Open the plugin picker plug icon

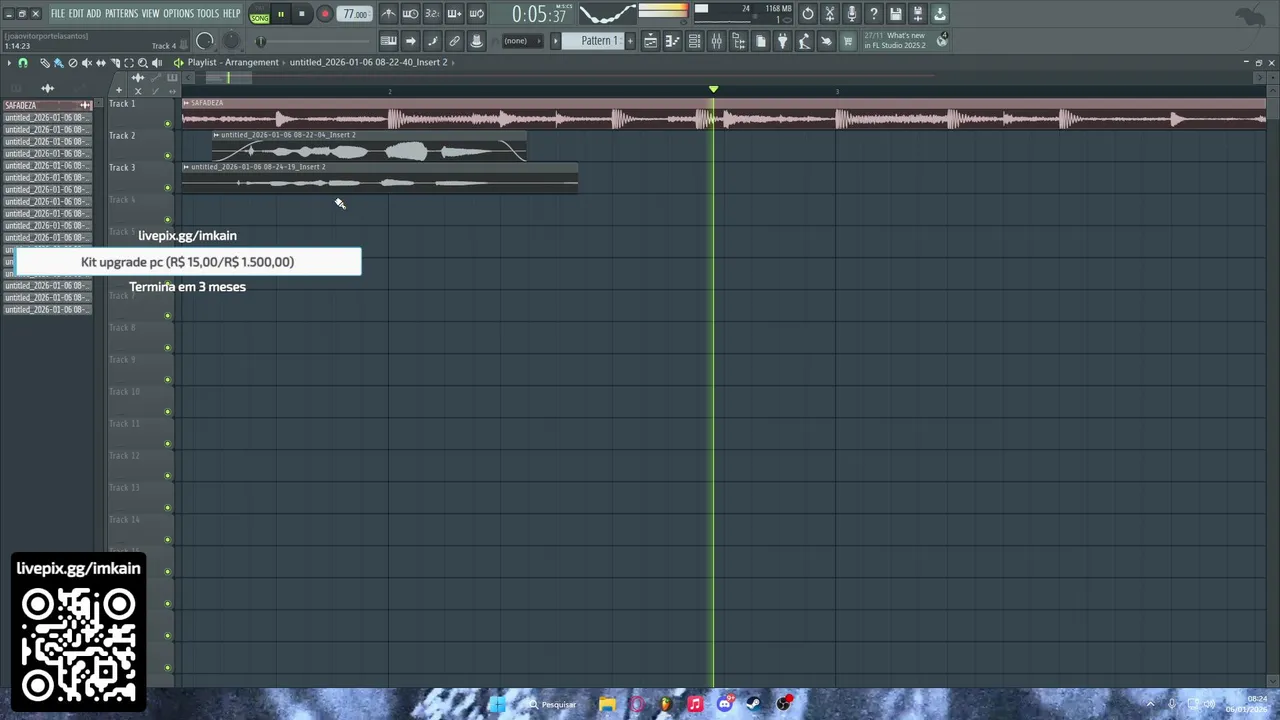[x=782, y=41]
